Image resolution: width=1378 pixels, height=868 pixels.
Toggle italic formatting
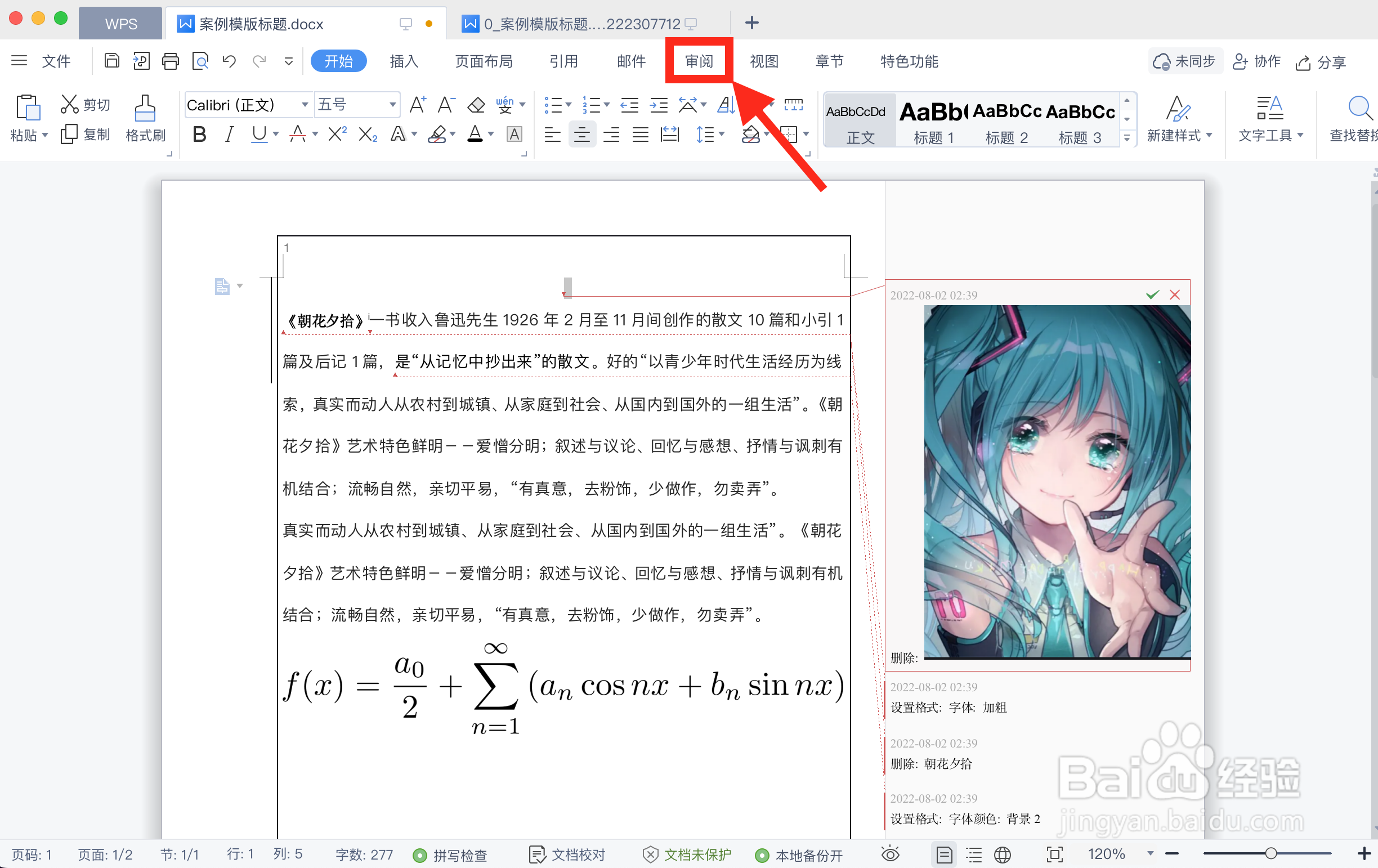(x=229, y=135)
